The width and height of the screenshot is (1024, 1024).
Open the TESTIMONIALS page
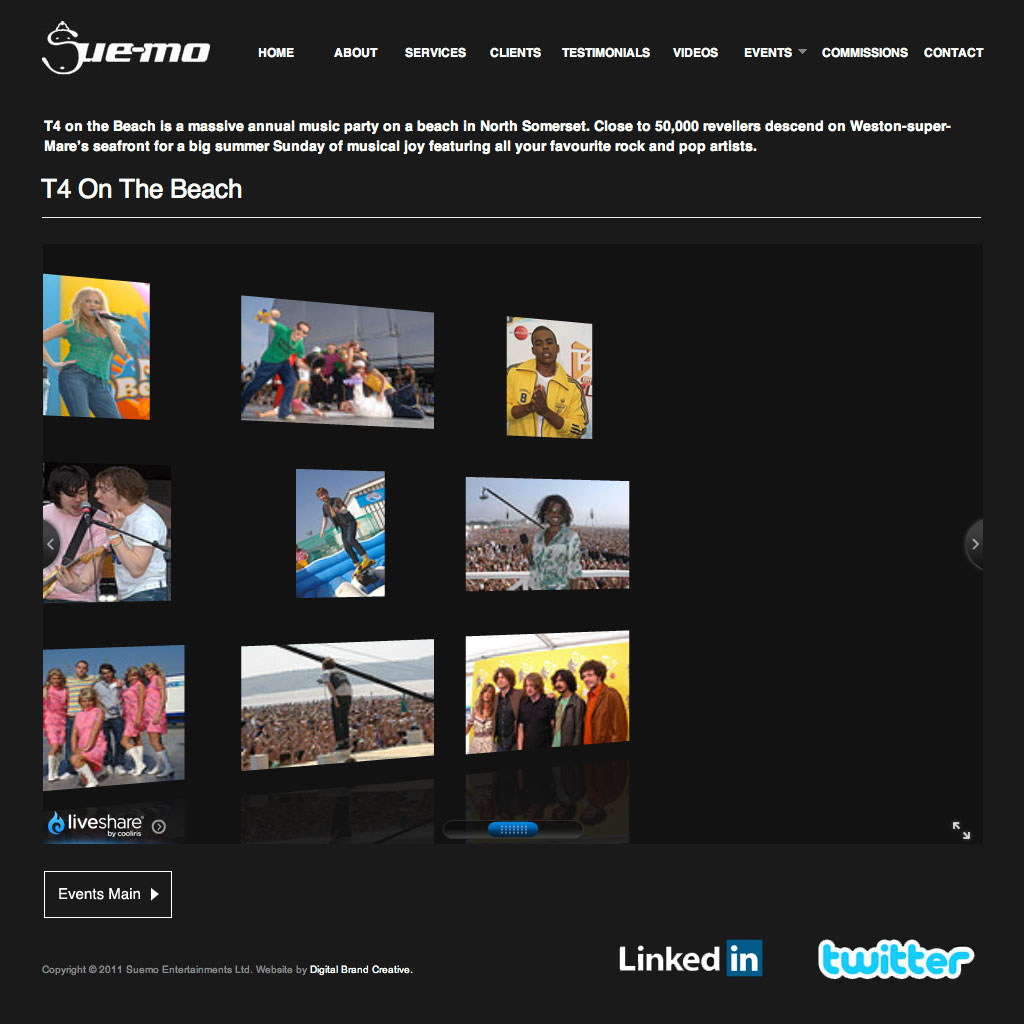pos(605,53)
